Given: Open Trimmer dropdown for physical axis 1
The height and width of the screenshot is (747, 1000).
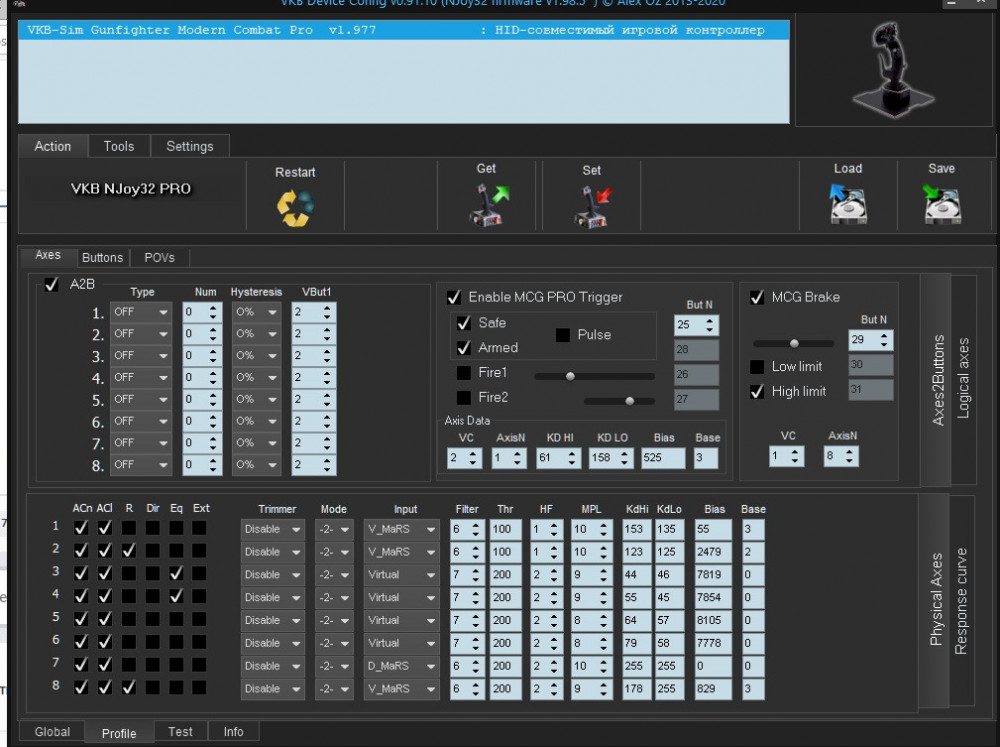Looking at the screenshot, I should click(272, 529).
